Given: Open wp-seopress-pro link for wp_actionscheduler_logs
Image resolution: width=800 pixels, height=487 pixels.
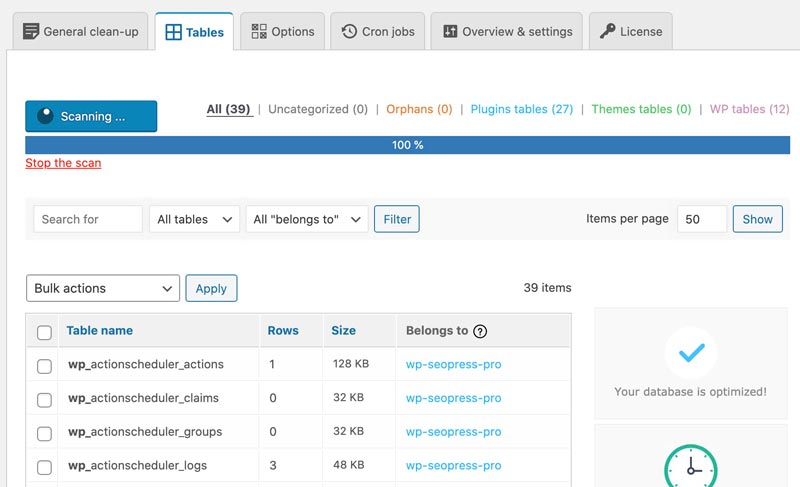Looking at the screenshot, I should (x=454, y=465).
